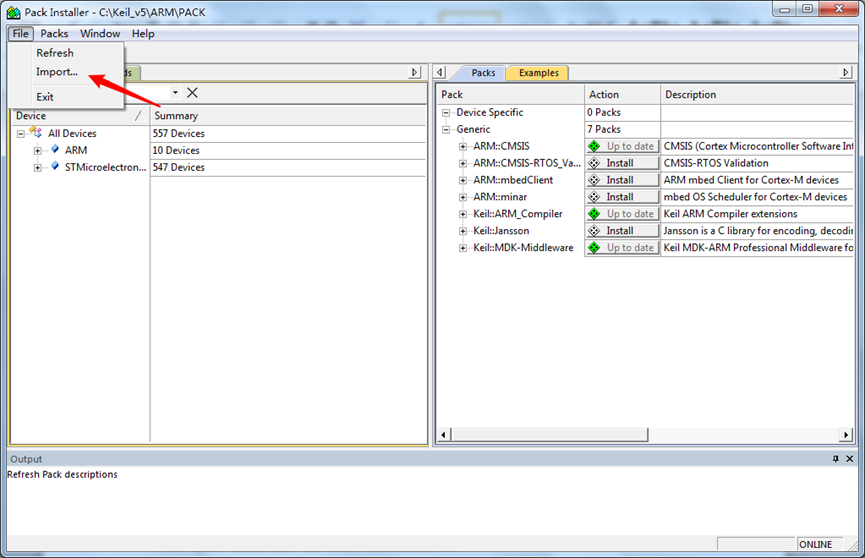This screenshot has width=865, height=558.
Task: Click the install diamond icon for ARM::minar
Action: 594,197
